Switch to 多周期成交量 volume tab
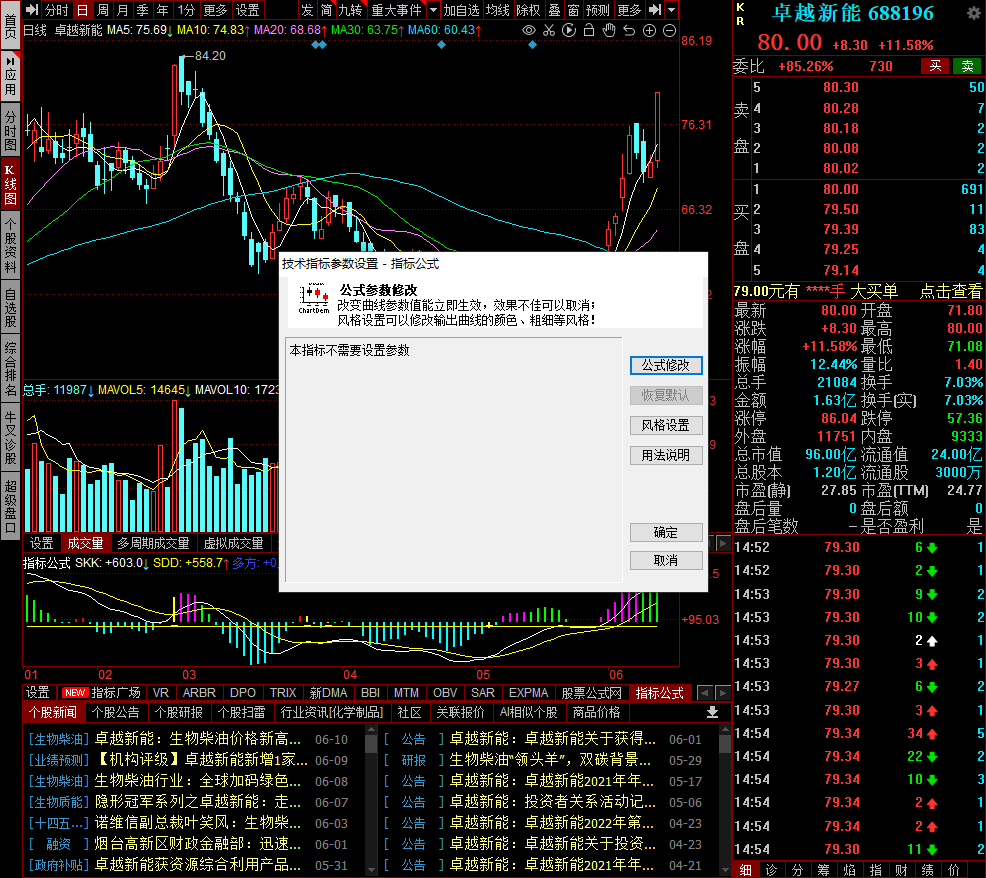Screen dimensions: 986x878 pyautogui.click(x=153, y=543)
